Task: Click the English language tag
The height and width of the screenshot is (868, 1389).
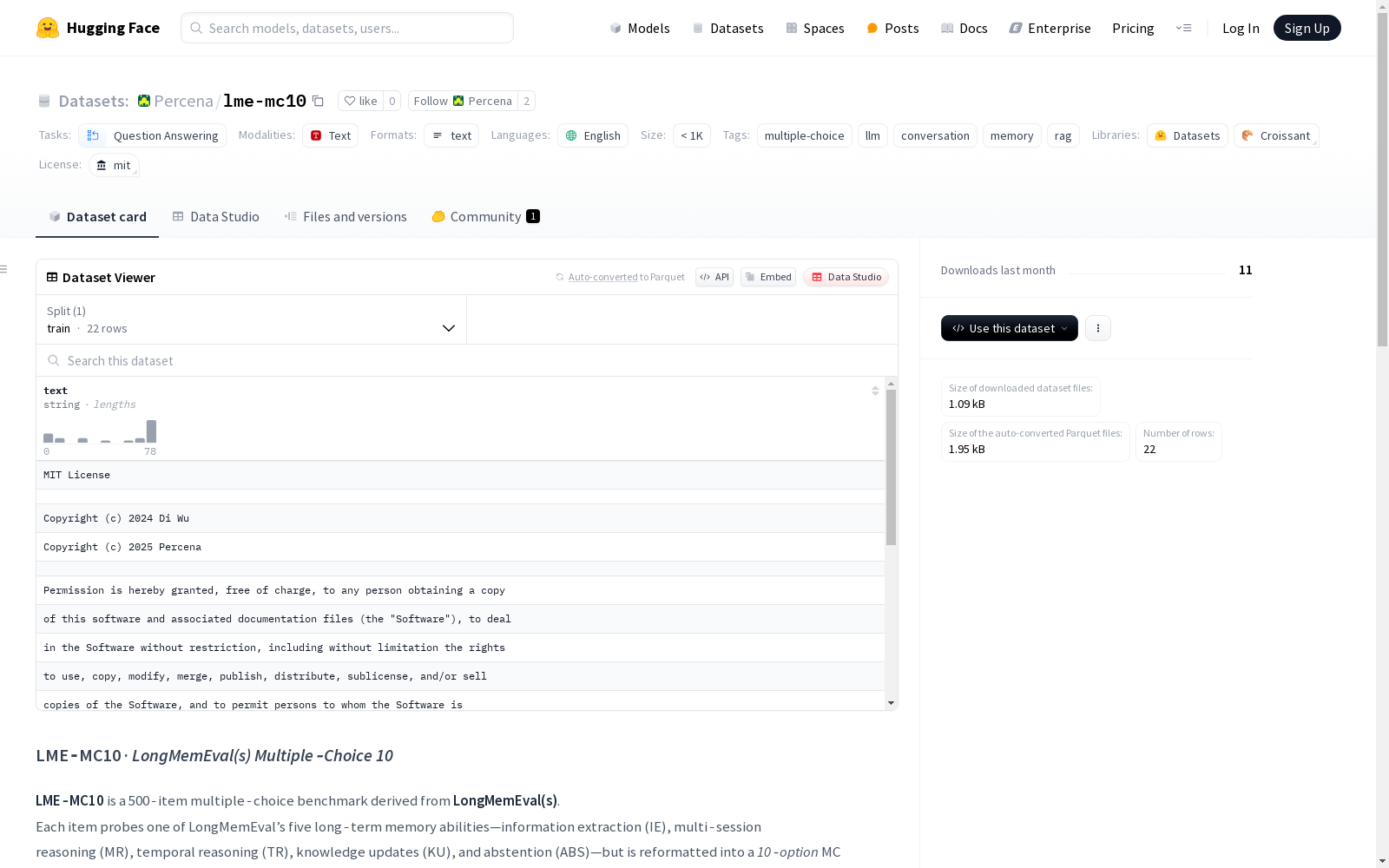Action: 593,135
